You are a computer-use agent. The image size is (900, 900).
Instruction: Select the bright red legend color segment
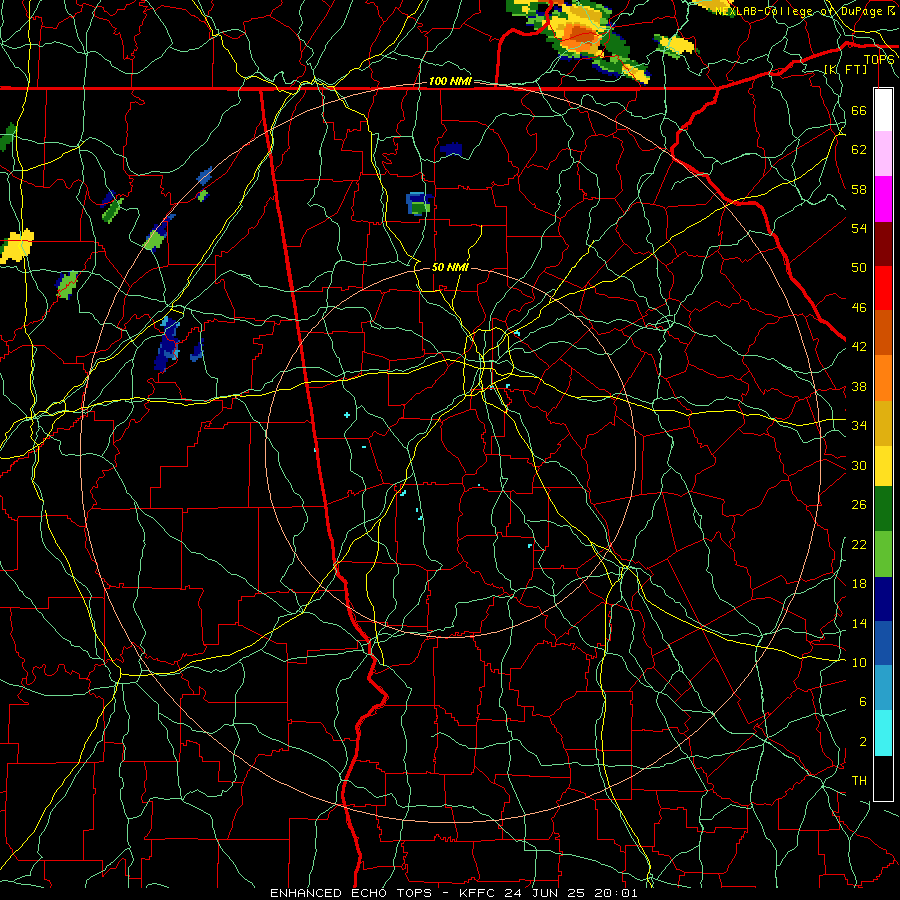pos(883,288)
